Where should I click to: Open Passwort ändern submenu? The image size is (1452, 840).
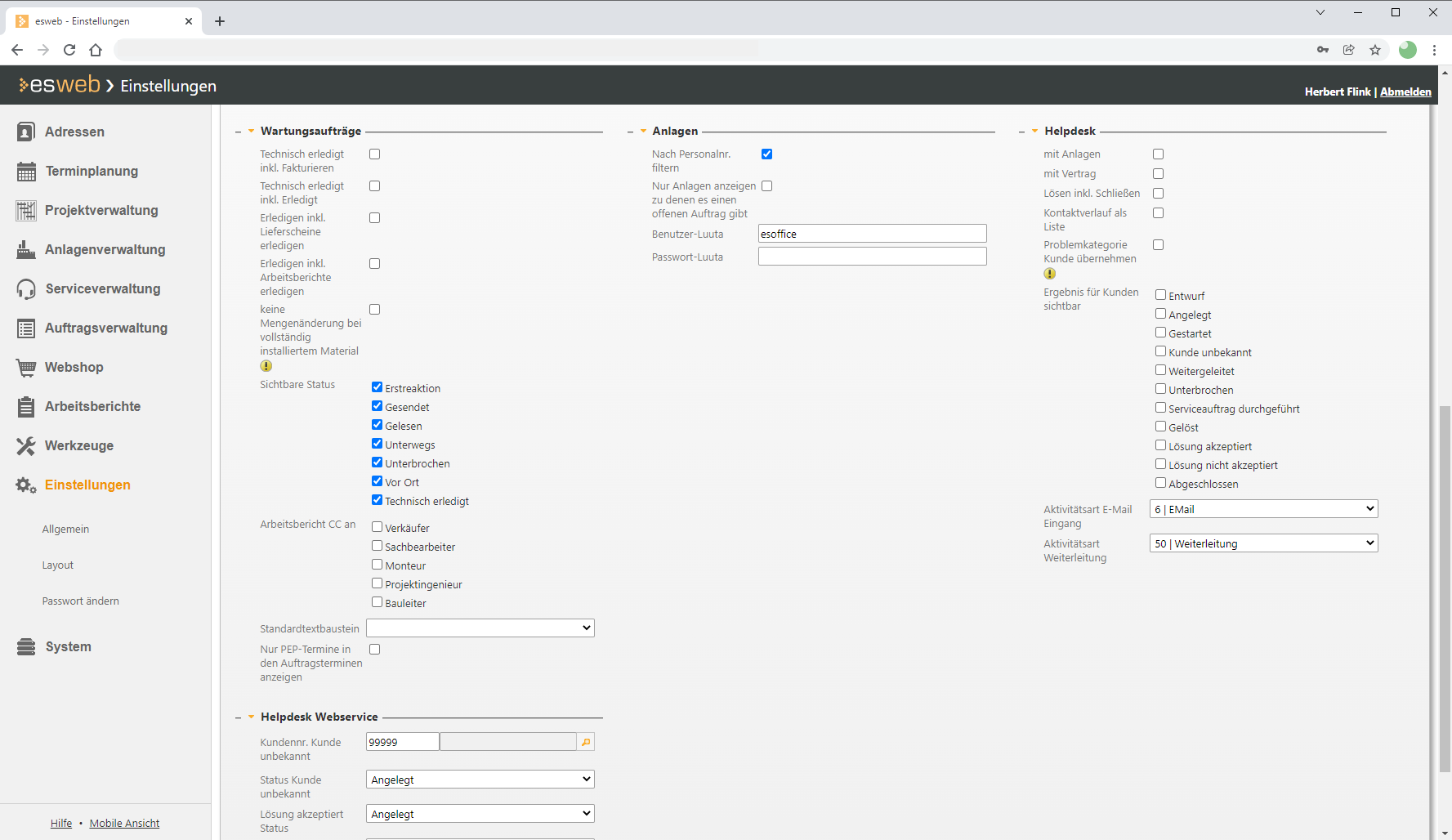[80, 601]
